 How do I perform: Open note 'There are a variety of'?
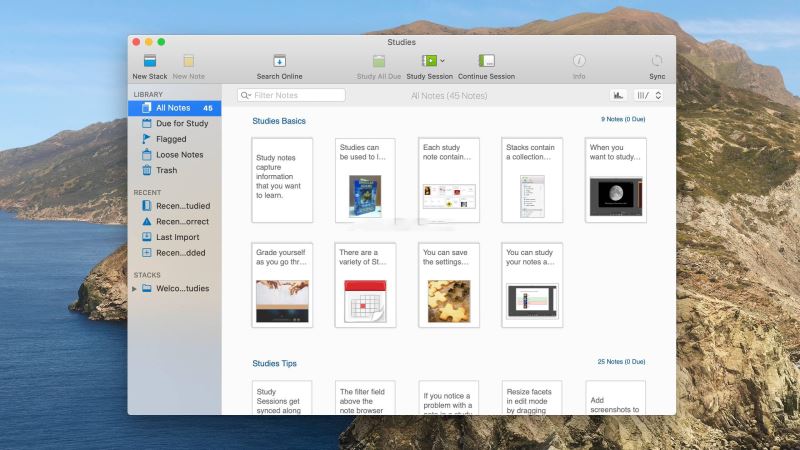click(x=365, y=285)
